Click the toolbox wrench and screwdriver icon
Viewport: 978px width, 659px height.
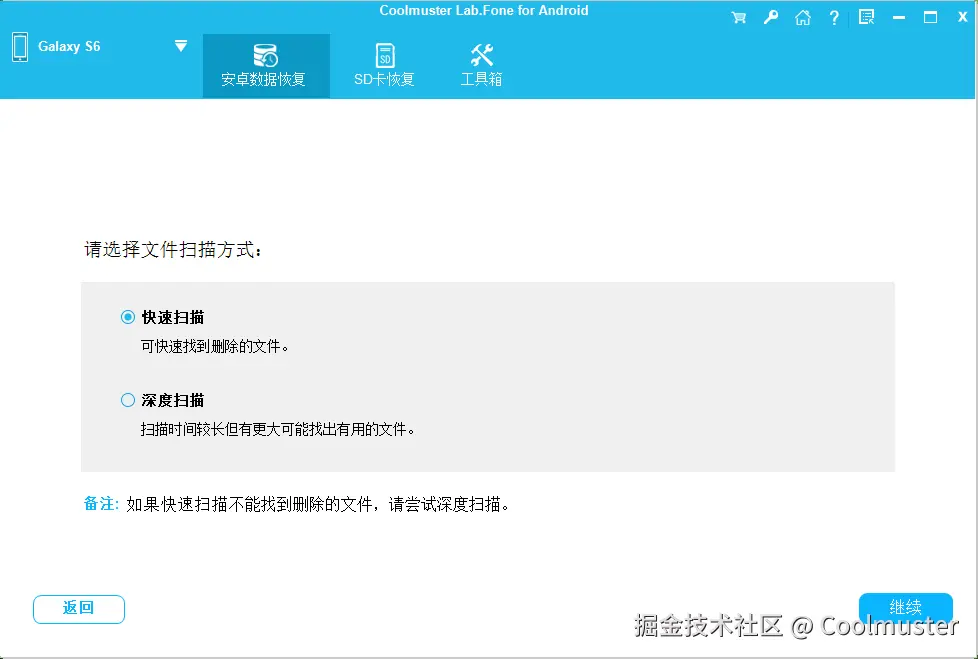pos(481,53)
